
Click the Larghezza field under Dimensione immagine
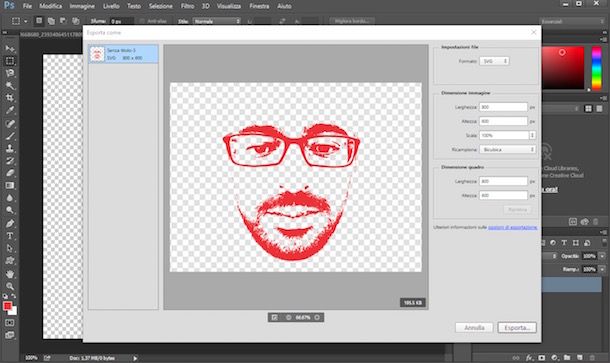(503, 107)
